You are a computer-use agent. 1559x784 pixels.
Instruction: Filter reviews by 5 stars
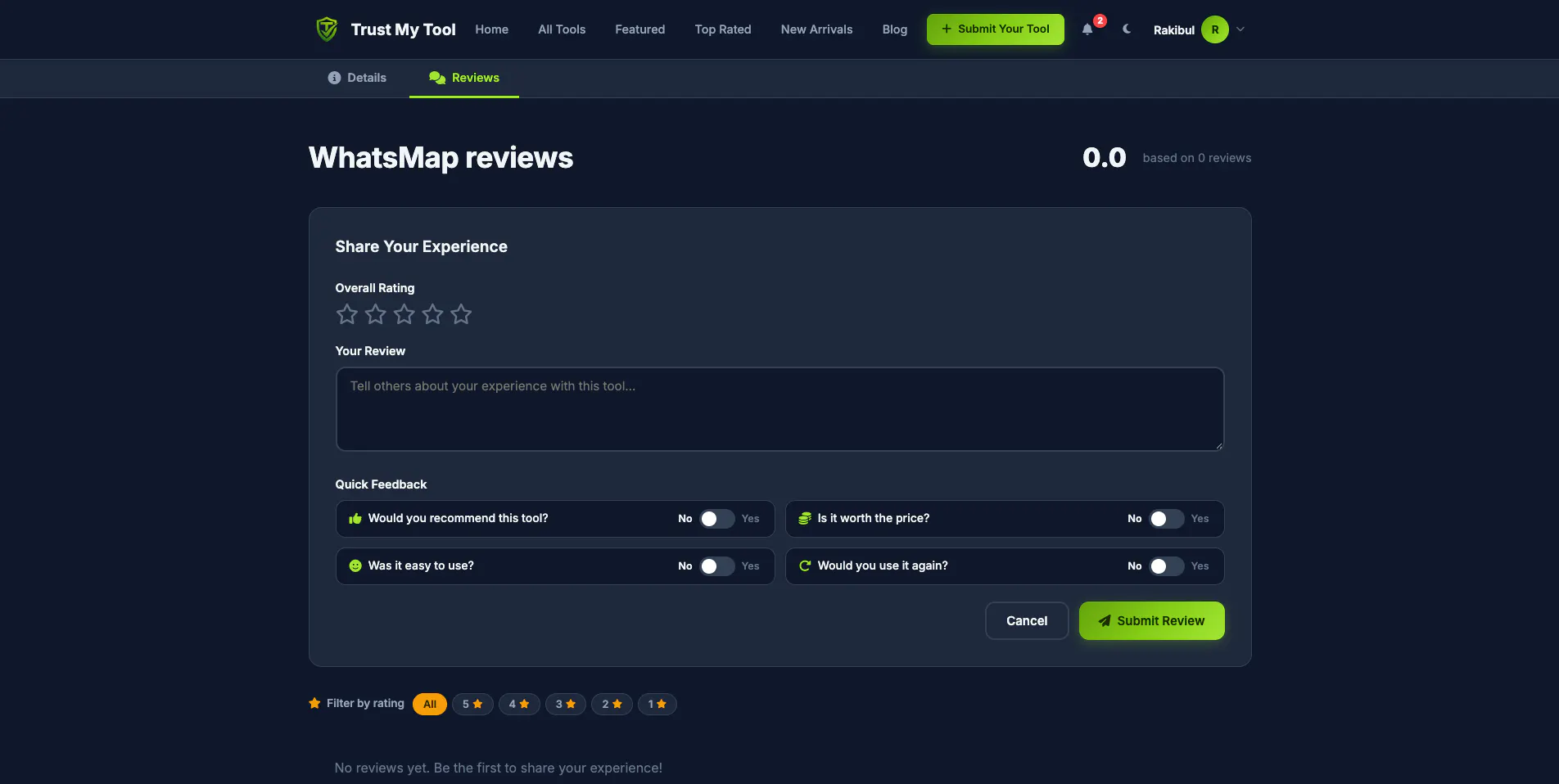point(472,705)
